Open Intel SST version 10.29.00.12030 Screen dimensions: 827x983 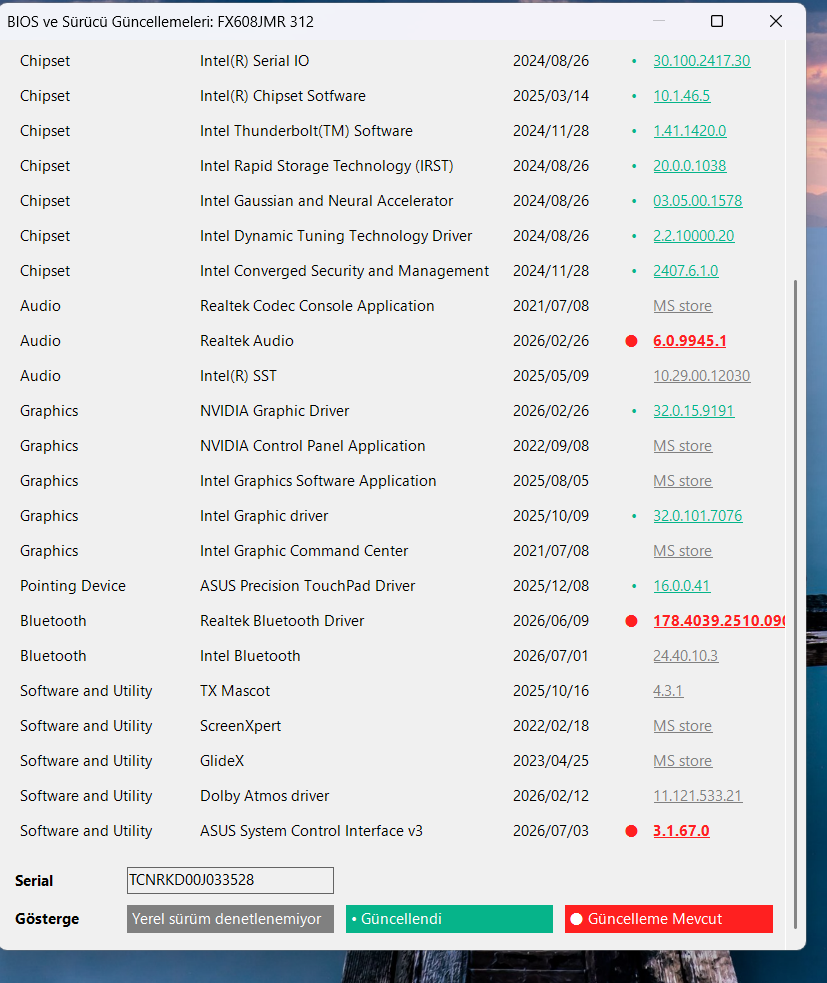coord(702,376)
